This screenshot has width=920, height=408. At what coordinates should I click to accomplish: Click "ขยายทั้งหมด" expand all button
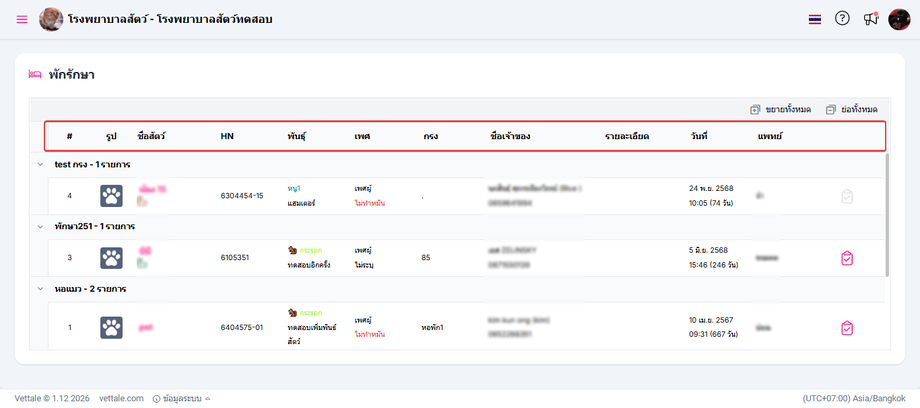tap(780, 109)
